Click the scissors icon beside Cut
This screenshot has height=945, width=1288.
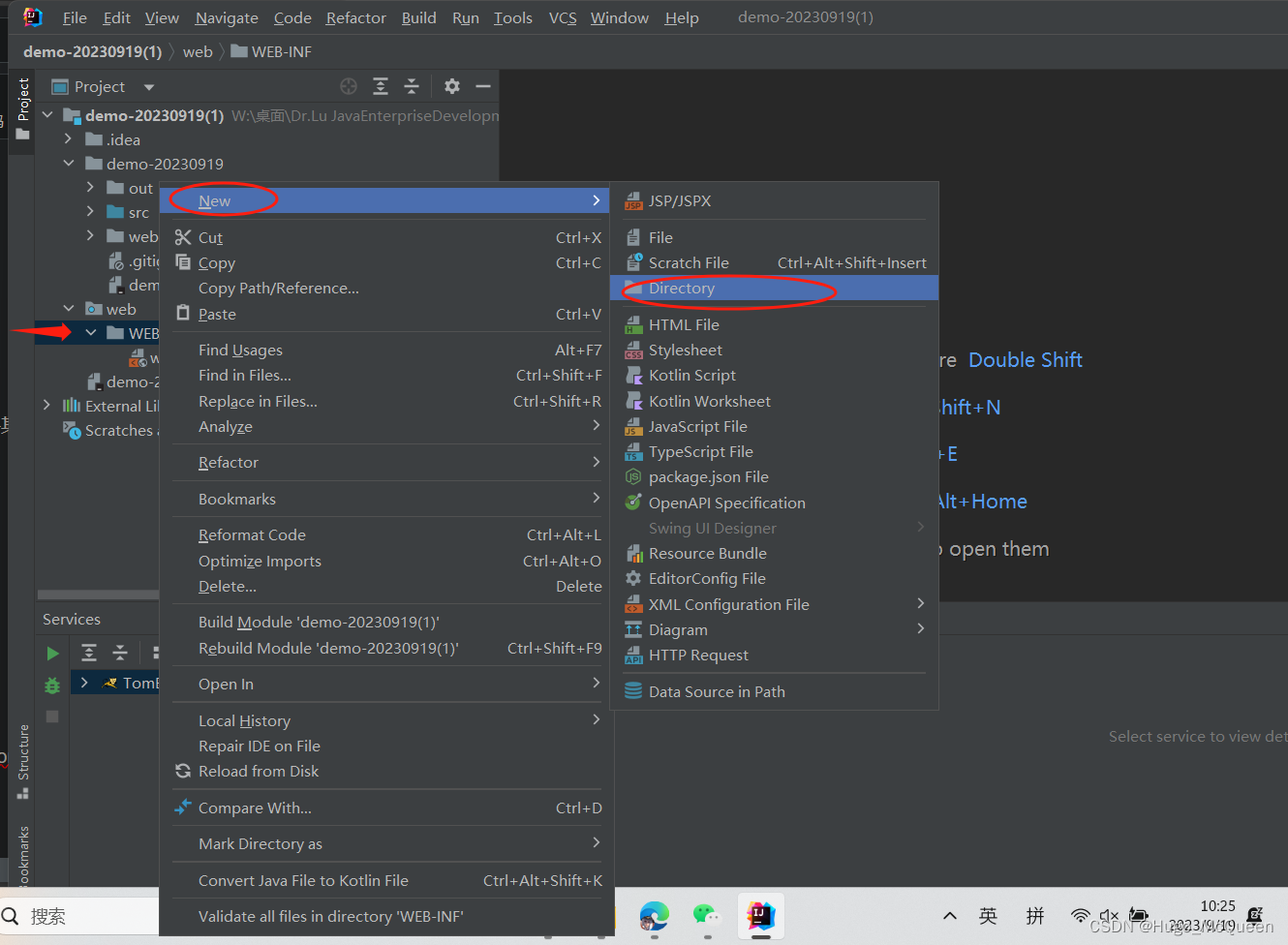pos(183,237)
